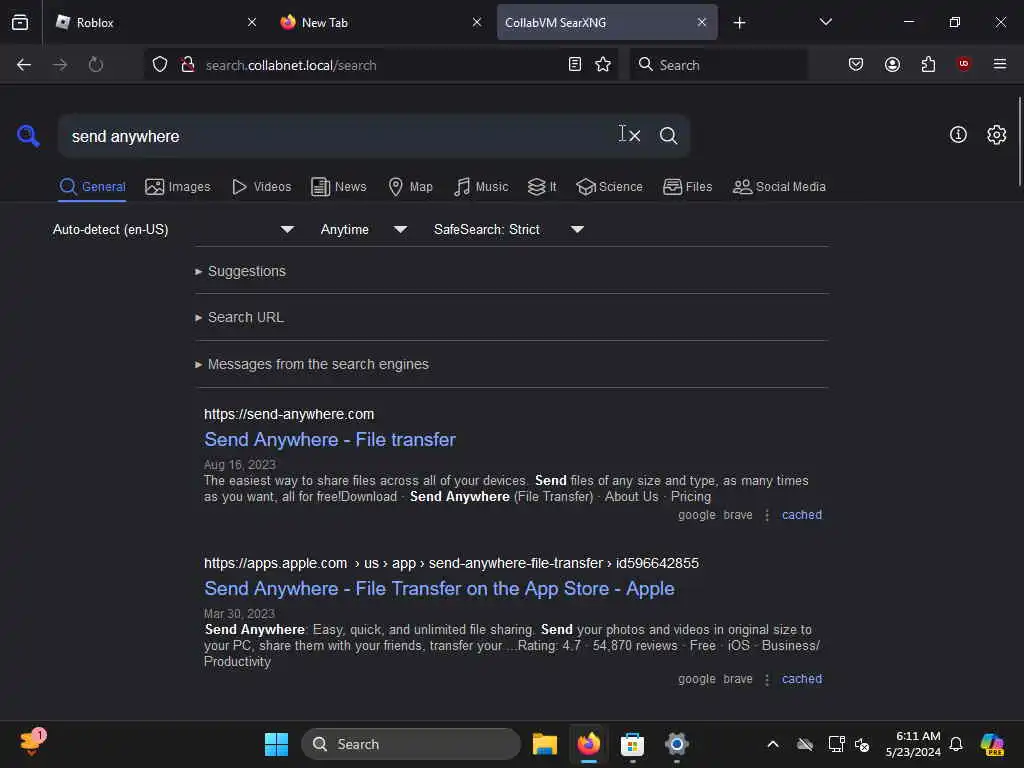
Task: Expand the Suggestions section
Action: click(240, 271)
